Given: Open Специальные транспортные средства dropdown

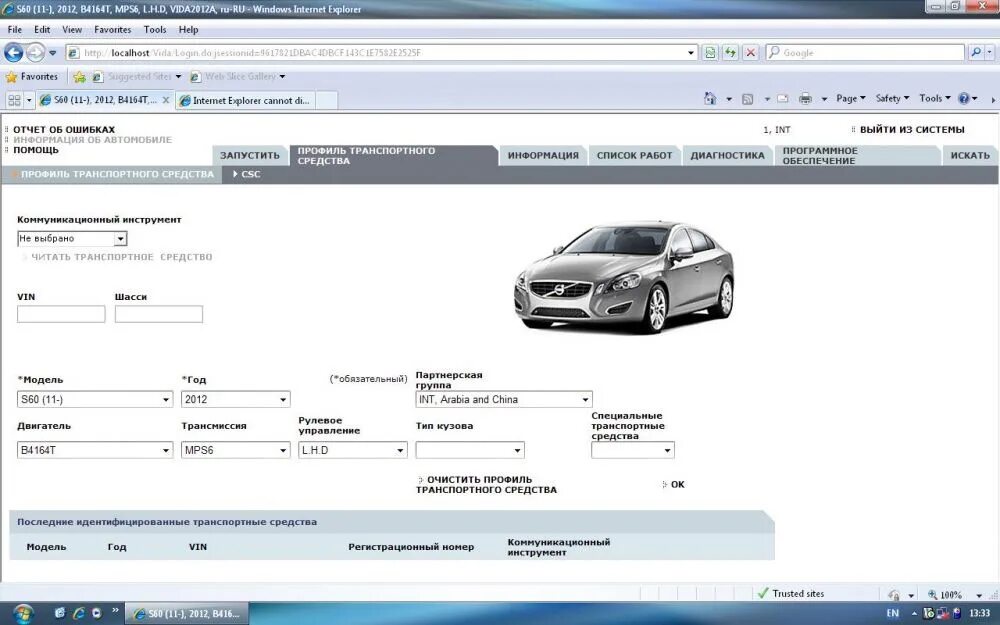Looking at the screenshot, I should click(x=633, y=450).
